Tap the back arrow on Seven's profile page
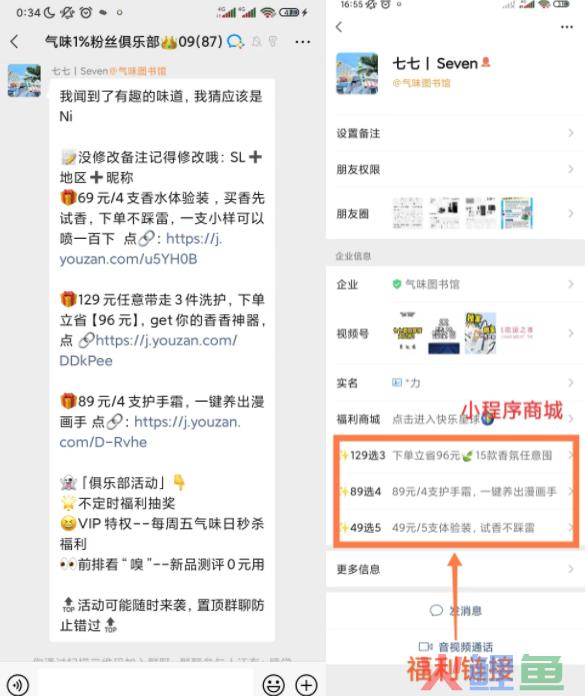 click(339, 27)
